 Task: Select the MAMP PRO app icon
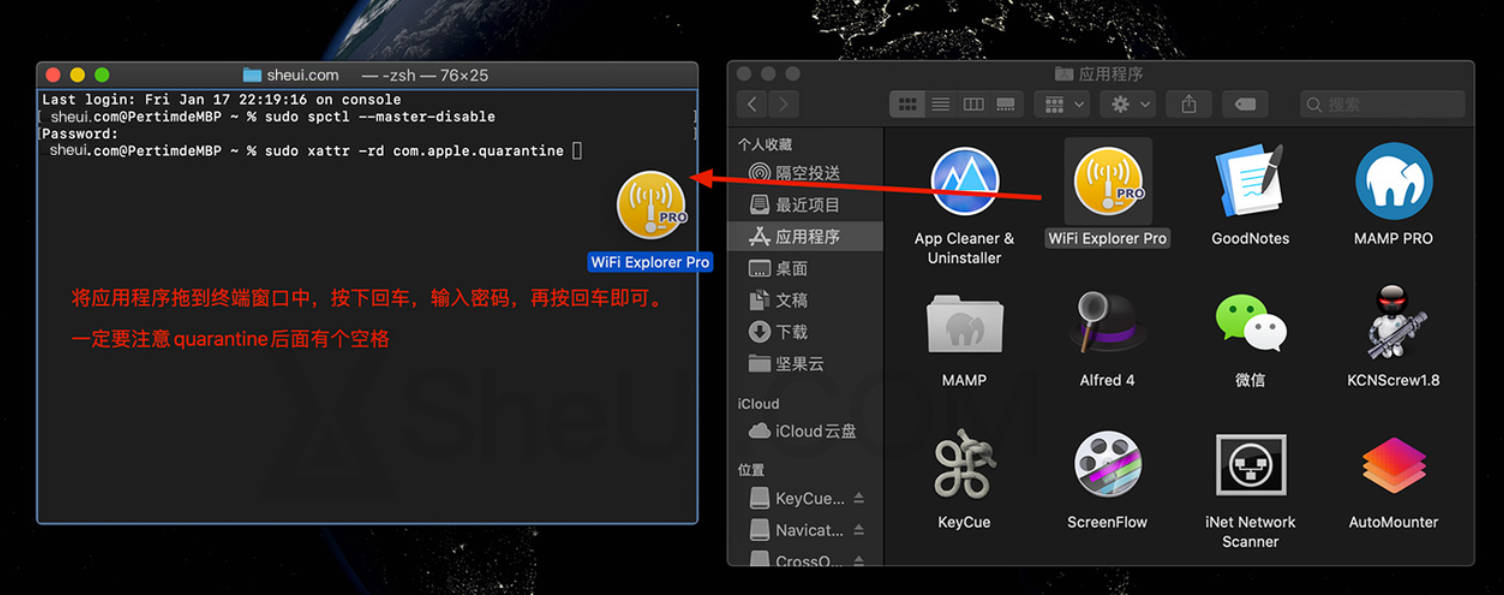(x=1393, y=182)
